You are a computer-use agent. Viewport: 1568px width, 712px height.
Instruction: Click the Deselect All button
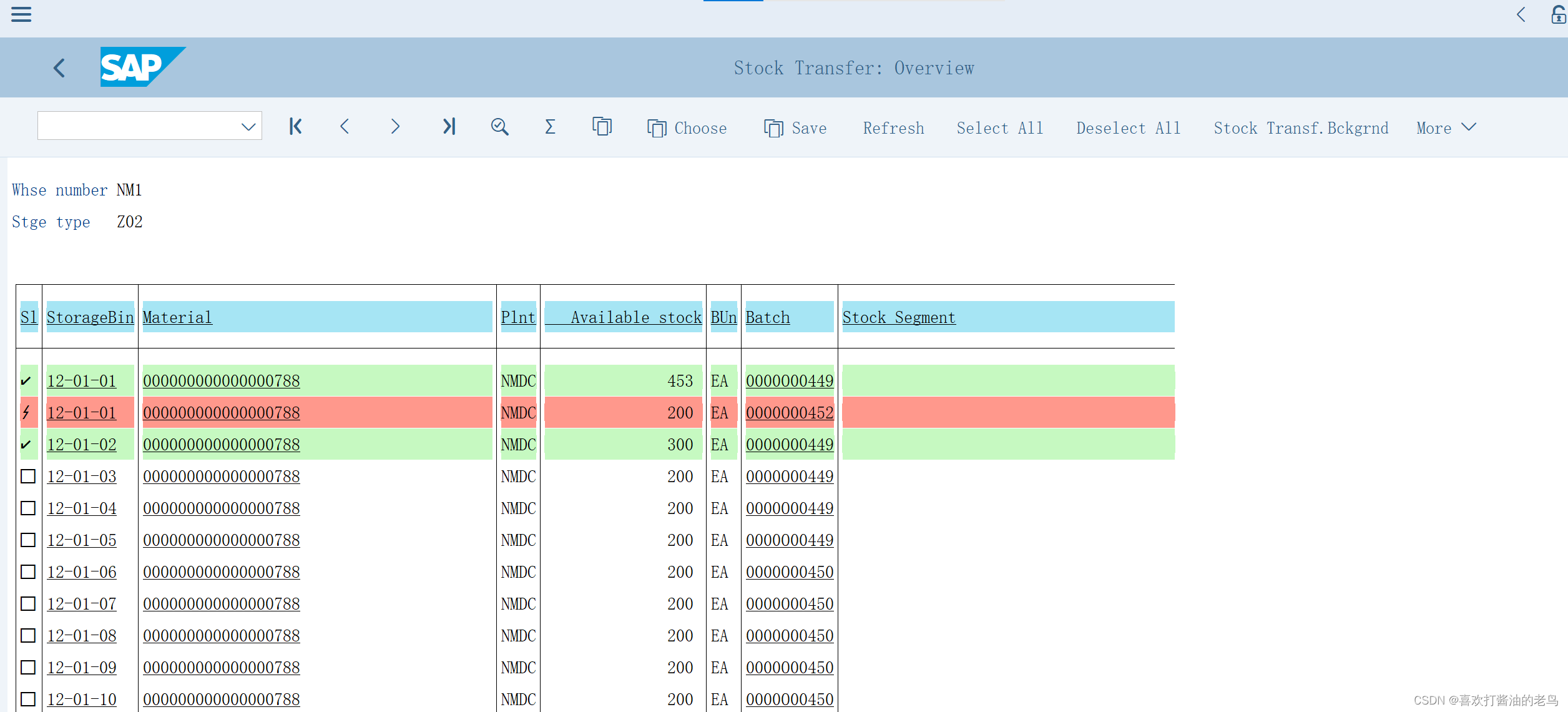(x=1128, y=127)
